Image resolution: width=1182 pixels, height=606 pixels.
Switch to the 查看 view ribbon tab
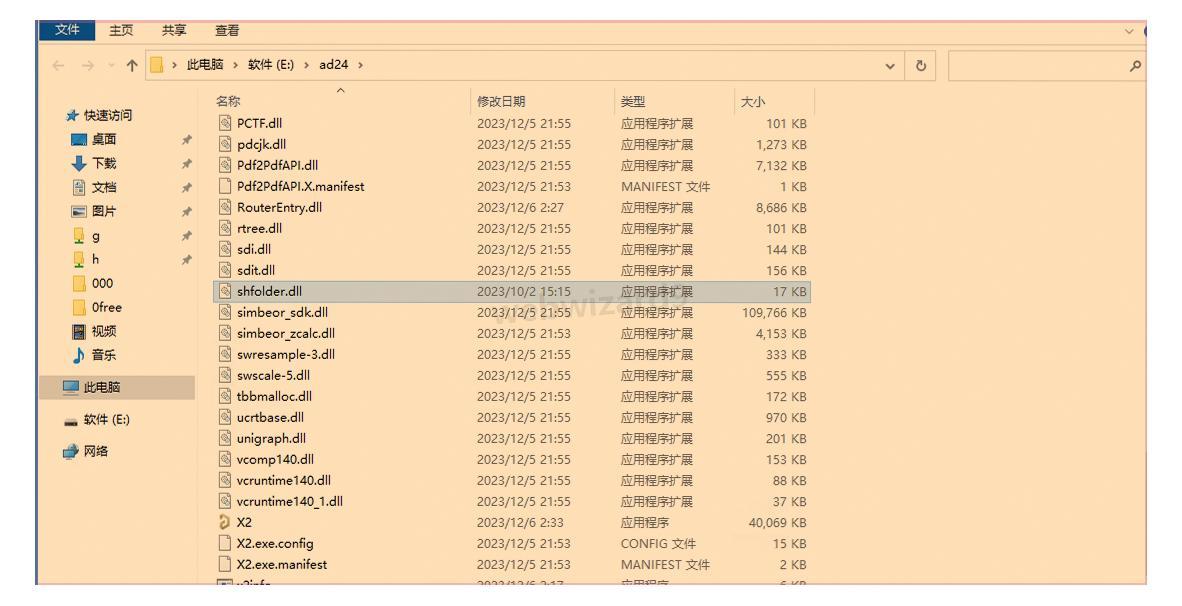(x=227, y=31)
